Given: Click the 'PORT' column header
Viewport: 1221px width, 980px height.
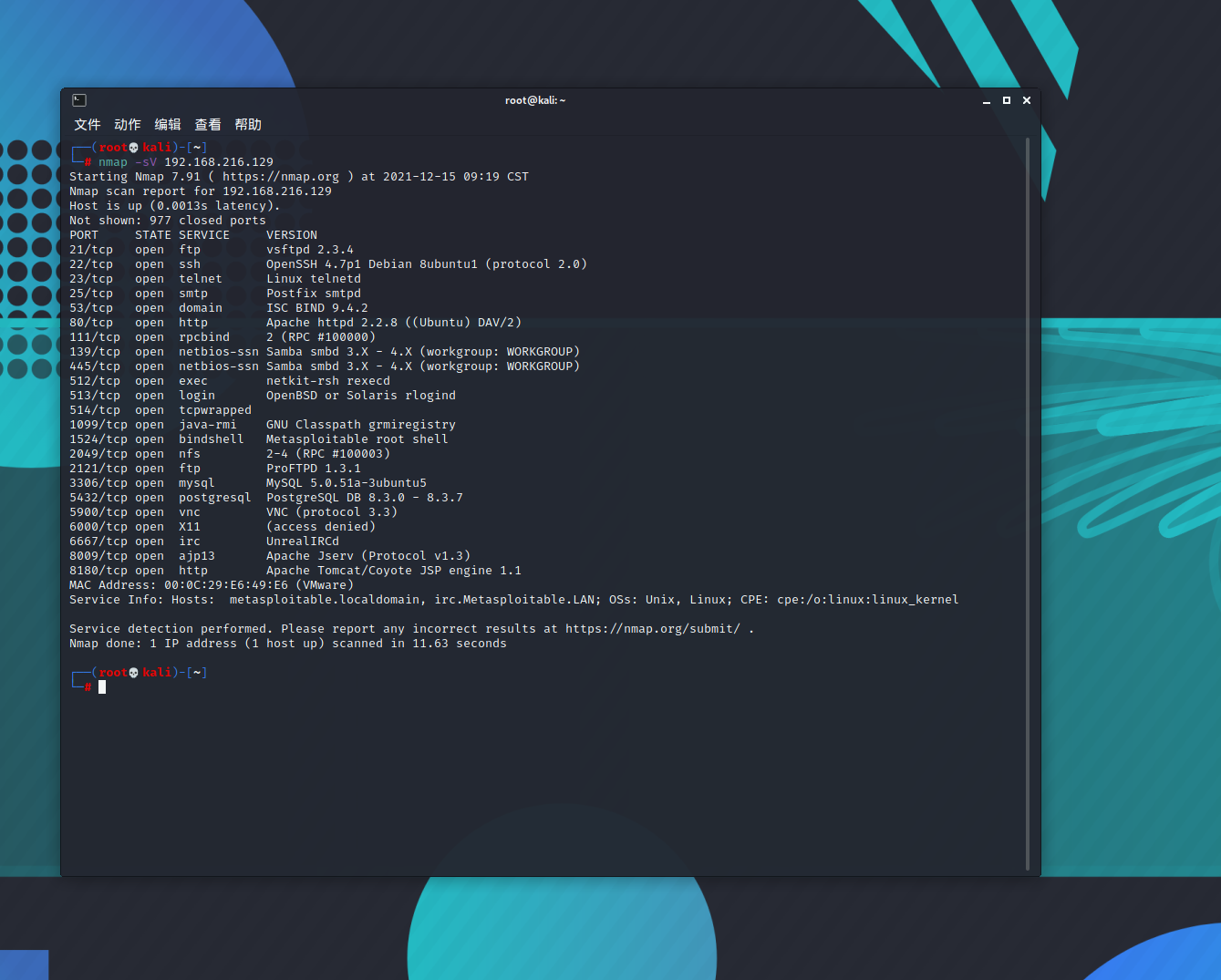Looking at the screenshot, I should pos(84,235).
